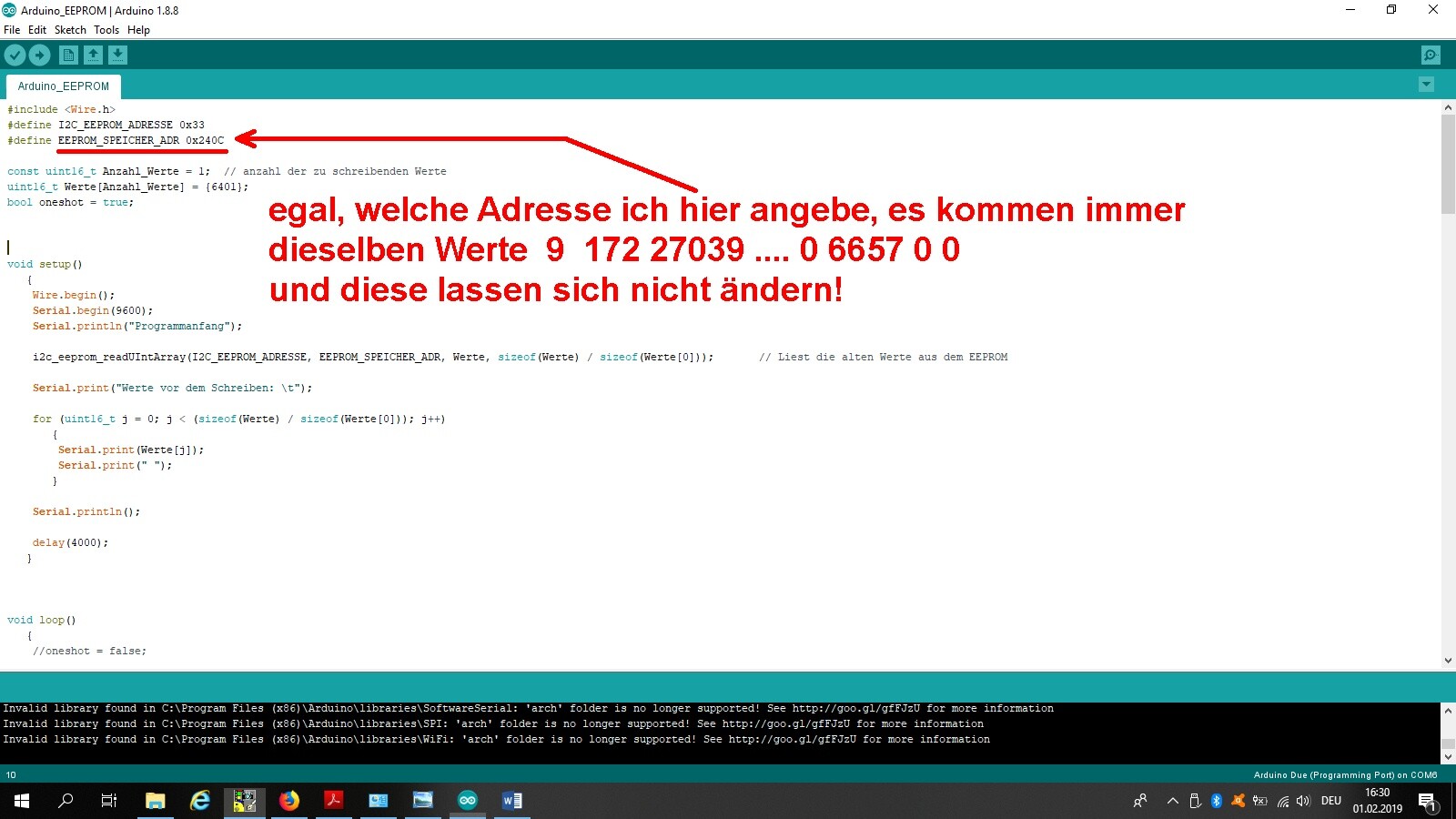Open the volume control in the tray
The width and height of the screenshot is (1456, 819).
[x=1303, y=802]
